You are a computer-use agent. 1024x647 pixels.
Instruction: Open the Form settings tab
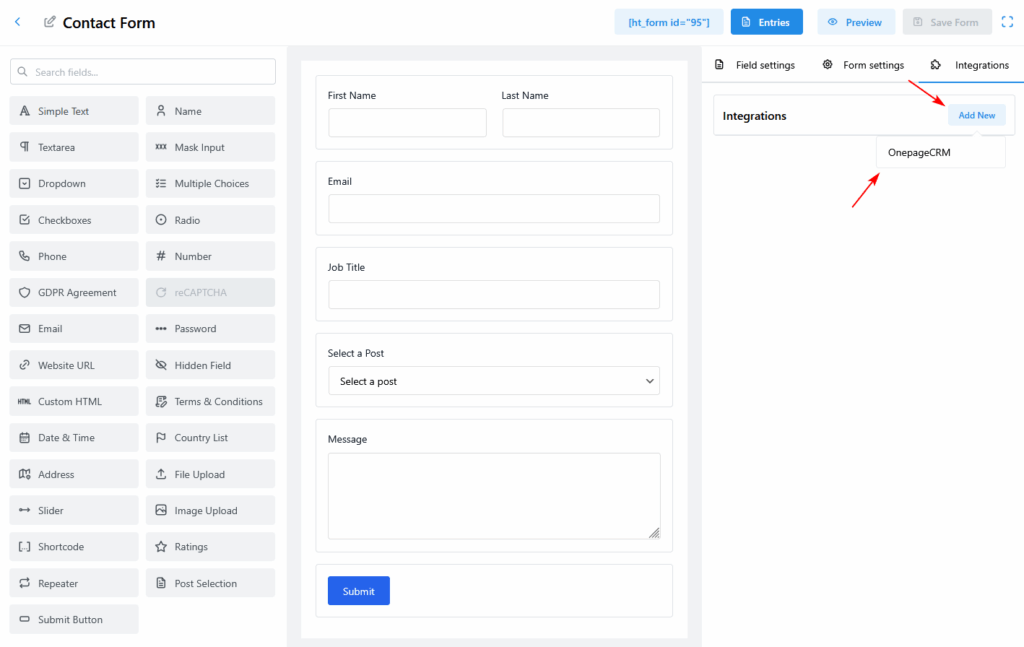tap(863, 65)
